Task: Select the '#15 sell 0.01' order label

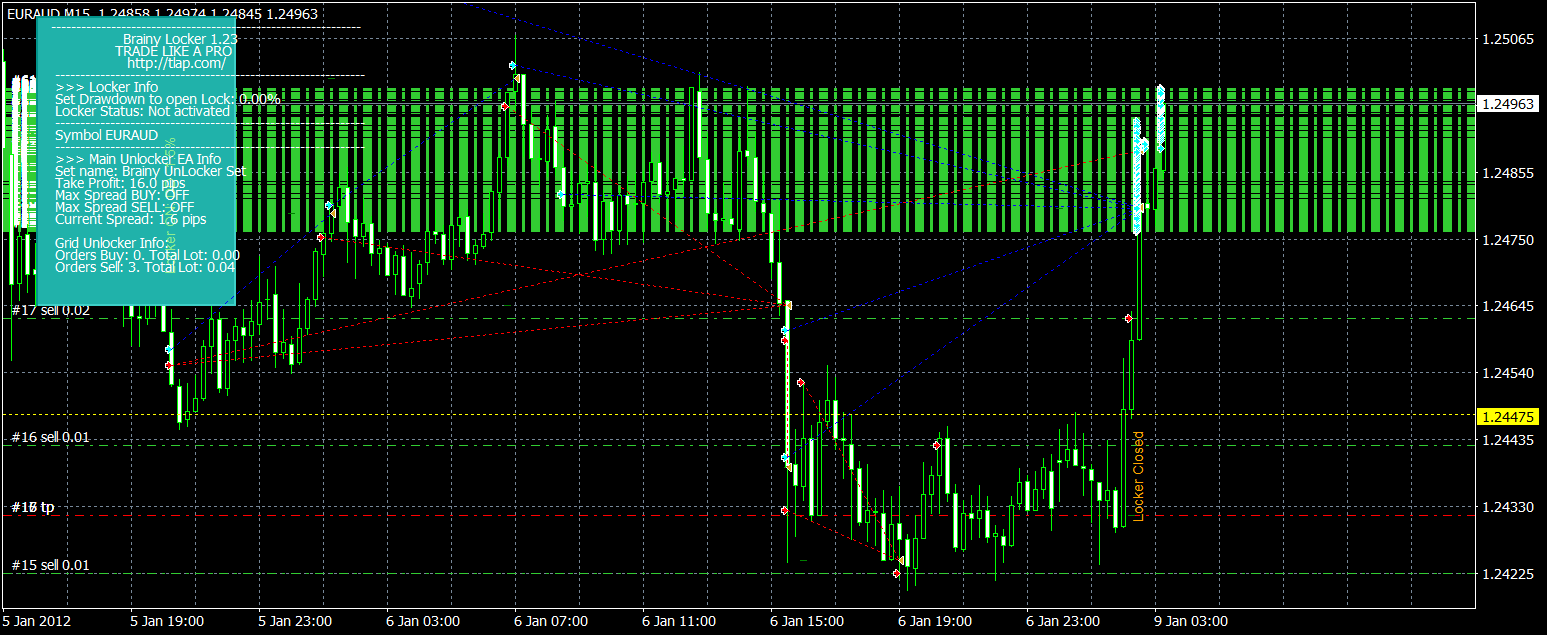Action: [x=51, y=566]
